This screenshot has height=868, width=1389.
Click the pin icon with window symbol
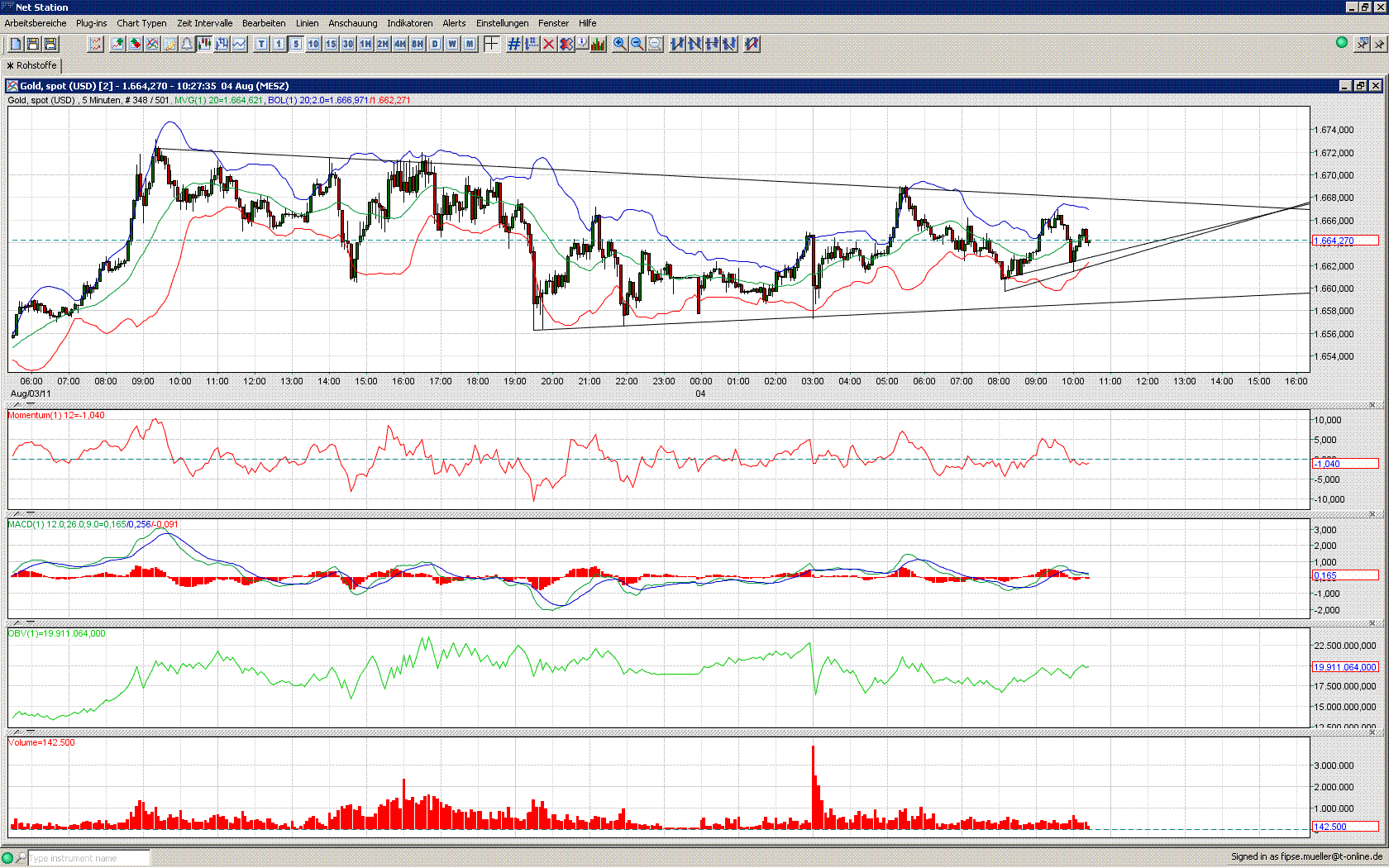point(1363,43)
